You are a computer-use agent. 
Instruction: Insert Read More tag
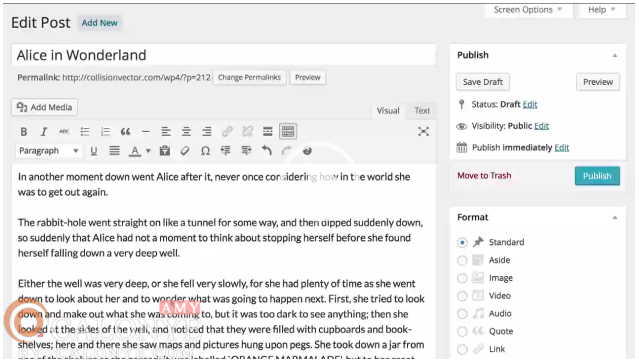268,132
